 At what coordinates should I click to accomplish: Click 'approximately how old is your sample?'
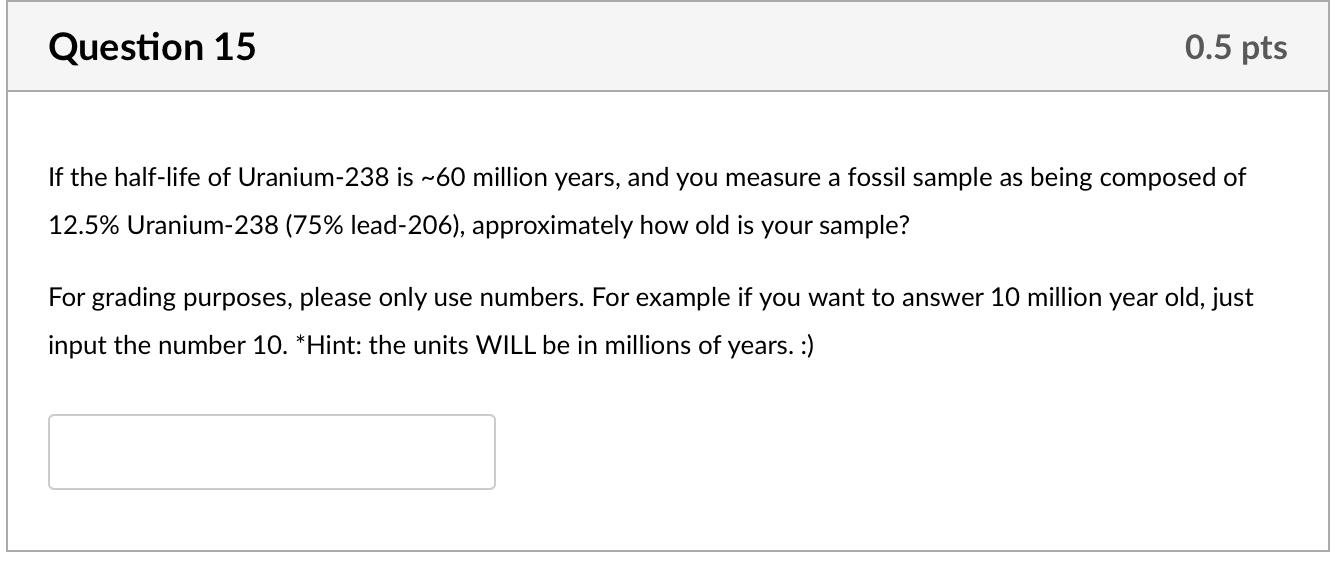coord(691,226)
